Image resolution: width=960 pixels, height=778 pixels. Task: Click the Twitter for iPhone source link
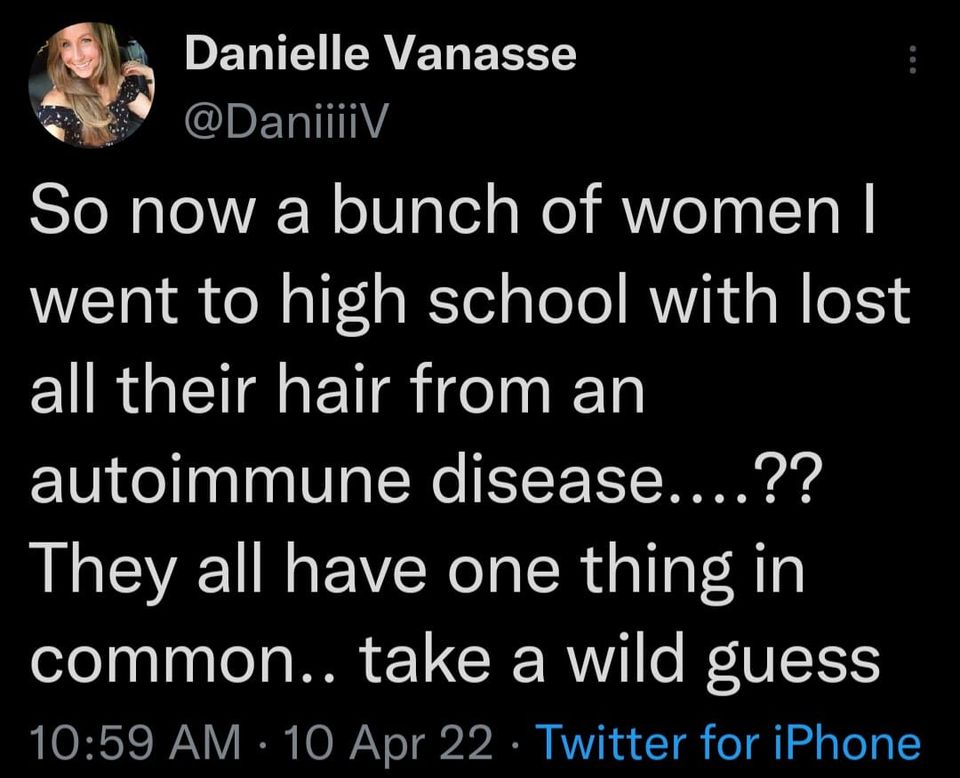(729, 743)
